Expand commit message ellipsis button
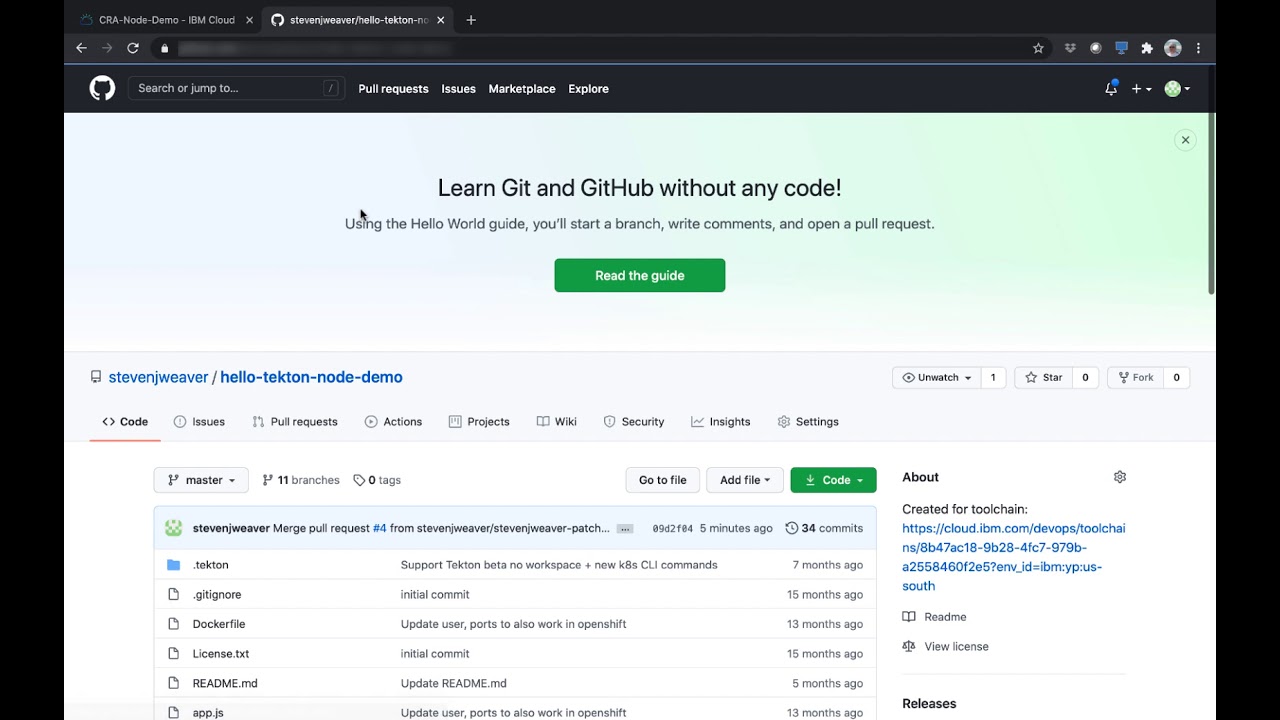Screen dimensions: 1280x720 [x=625, y=528]
